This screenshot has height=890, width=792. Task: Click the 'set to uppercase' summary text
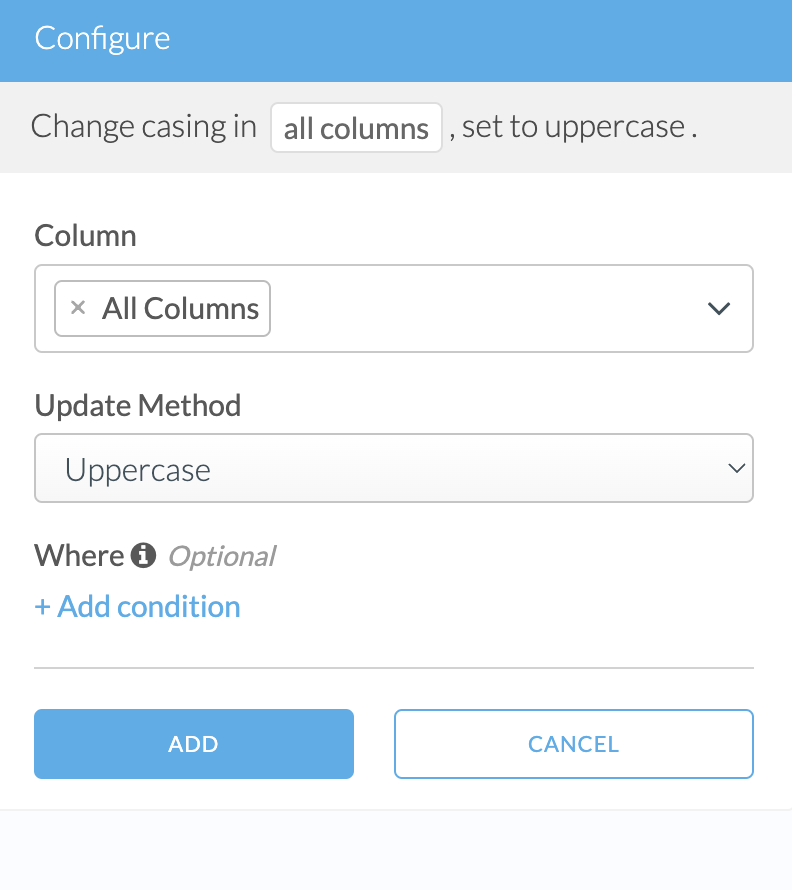[x=573, y=127]
